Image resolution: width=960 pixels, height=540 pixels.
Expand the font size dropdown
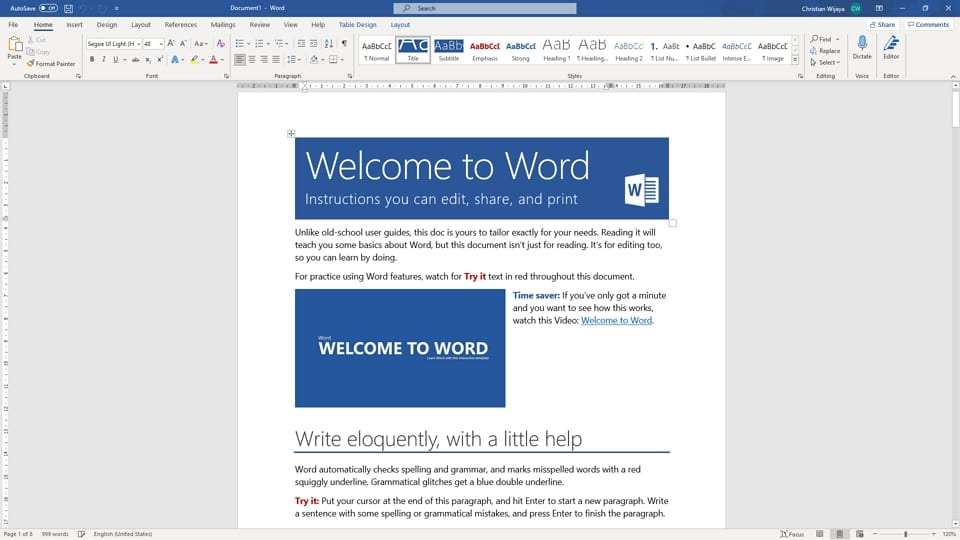tap(160, 44)
